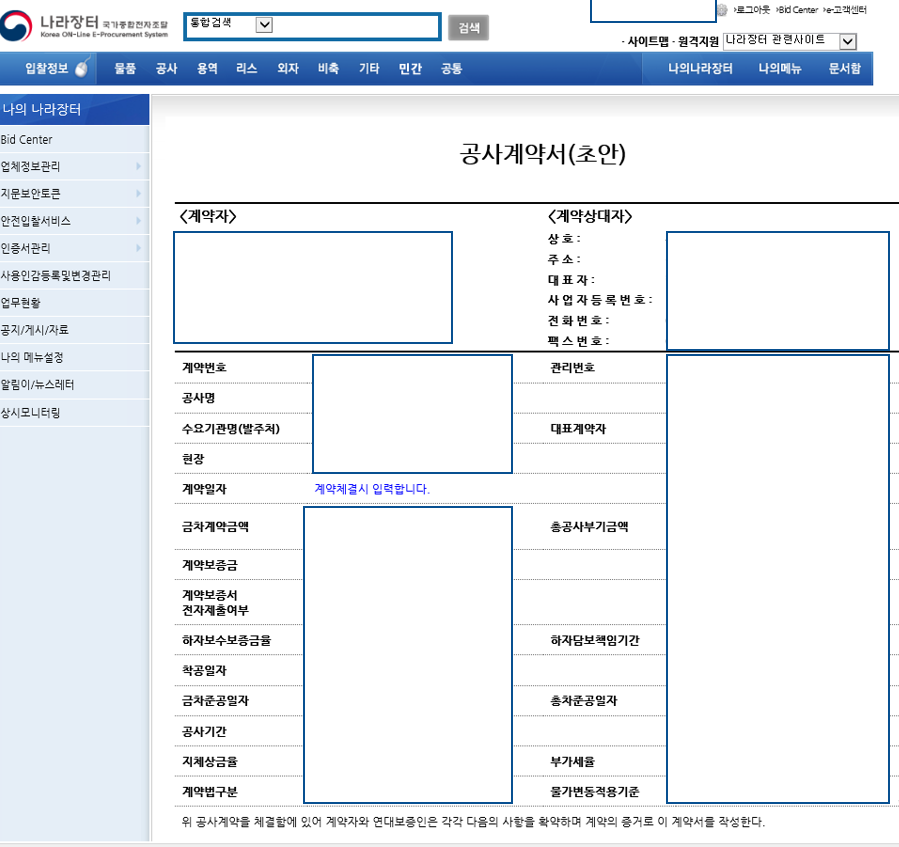Image resolution: width=899 pixels, height=847 pixels.
Task: Open the 사이트맵 link
Action: pos(648,41)
